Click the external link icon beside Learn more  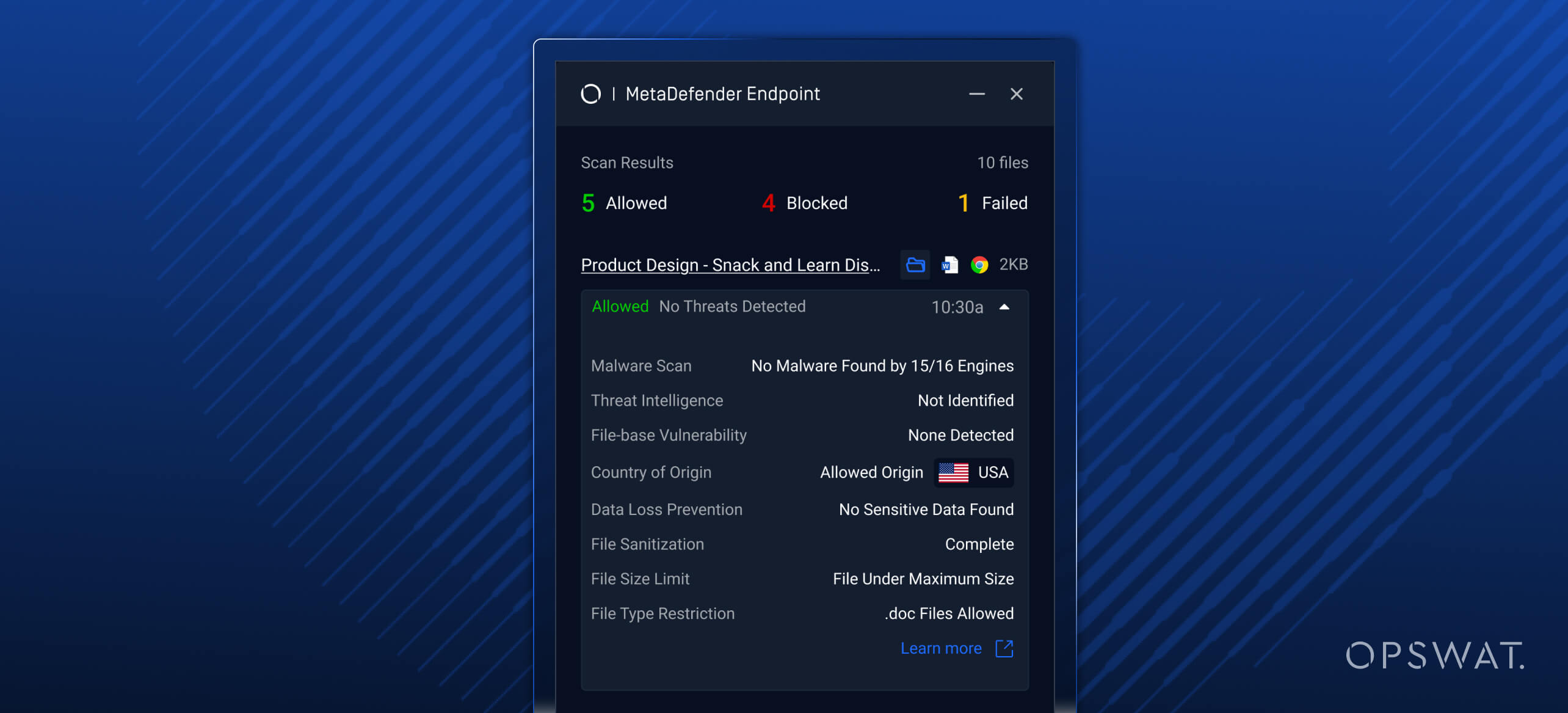[1004, 648]
